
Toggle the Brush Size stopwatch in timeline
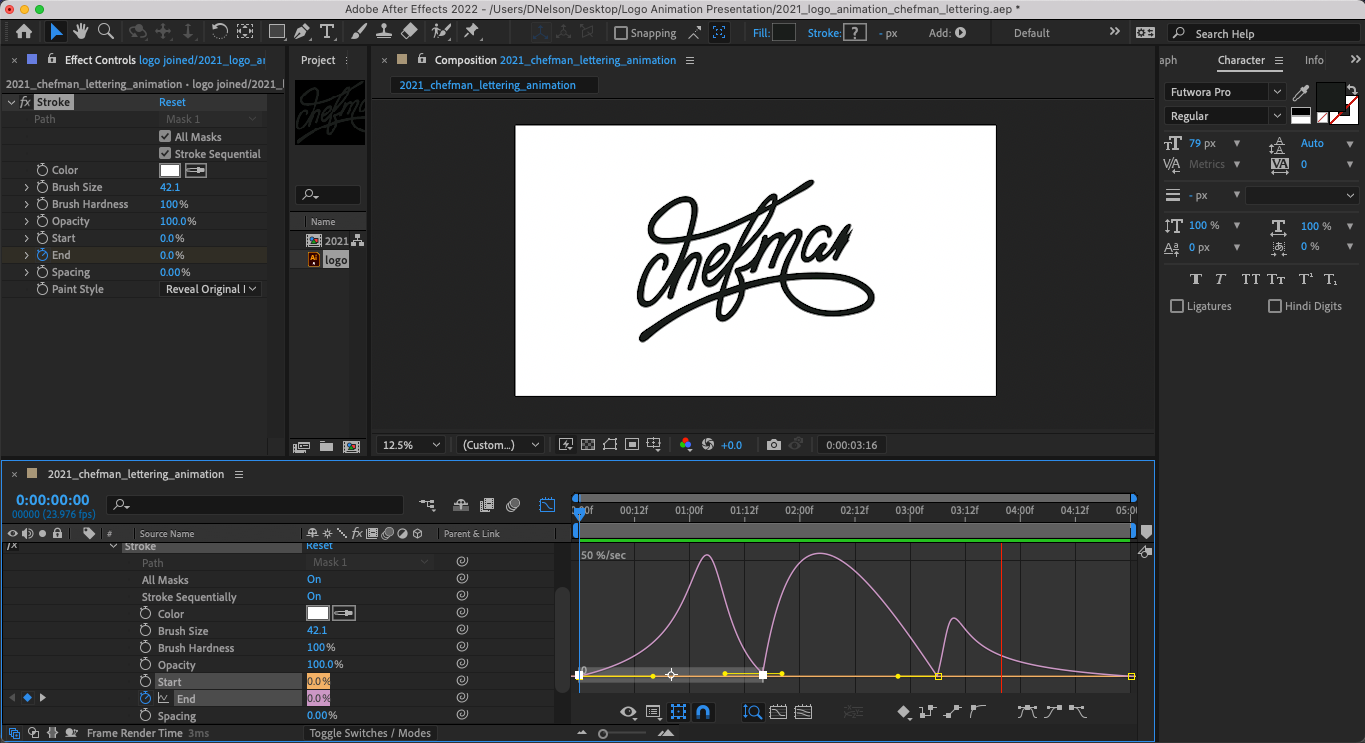pos(145,631)
